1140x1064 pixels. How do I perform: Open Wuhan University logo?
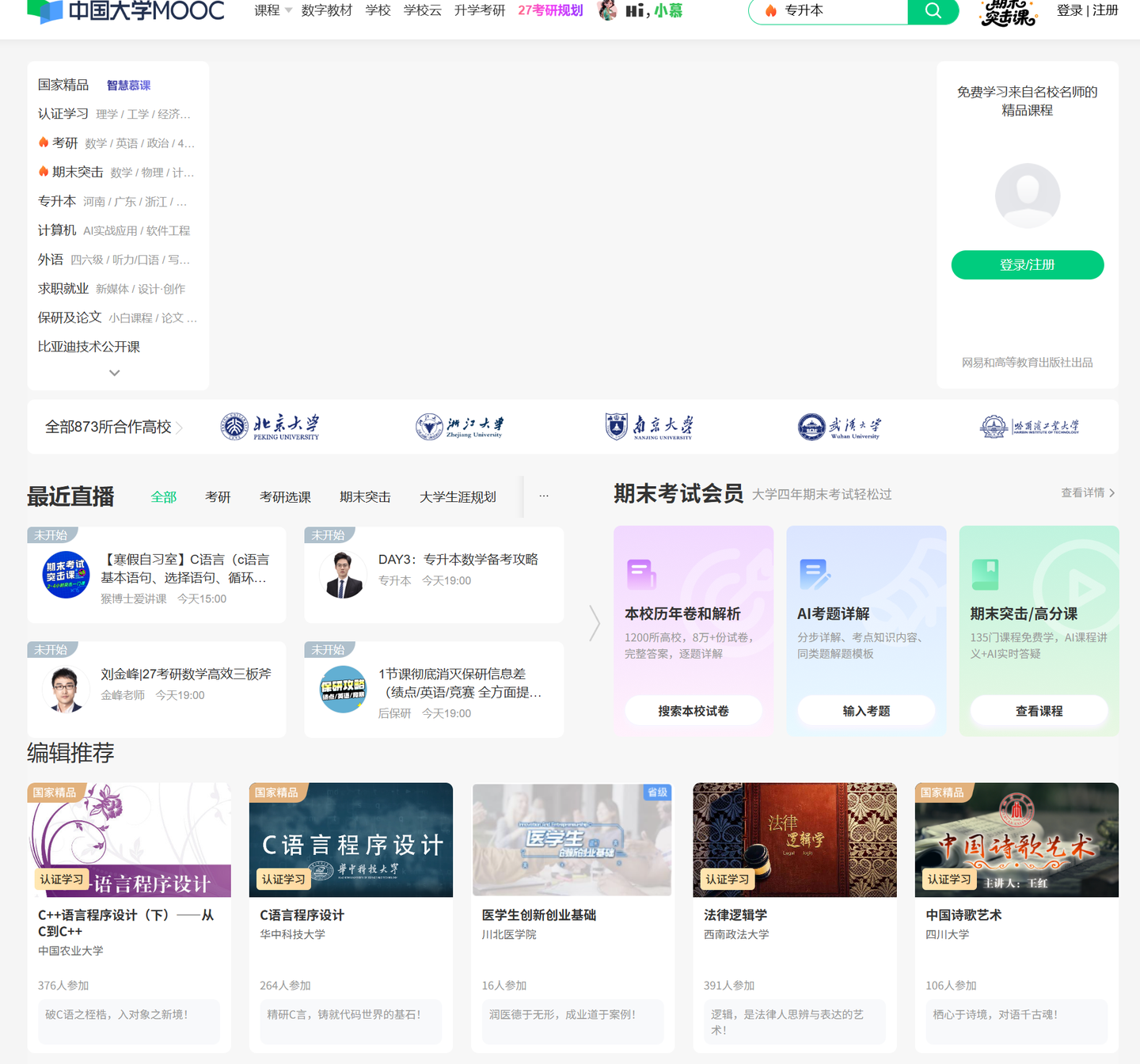[x=839, y=427]
